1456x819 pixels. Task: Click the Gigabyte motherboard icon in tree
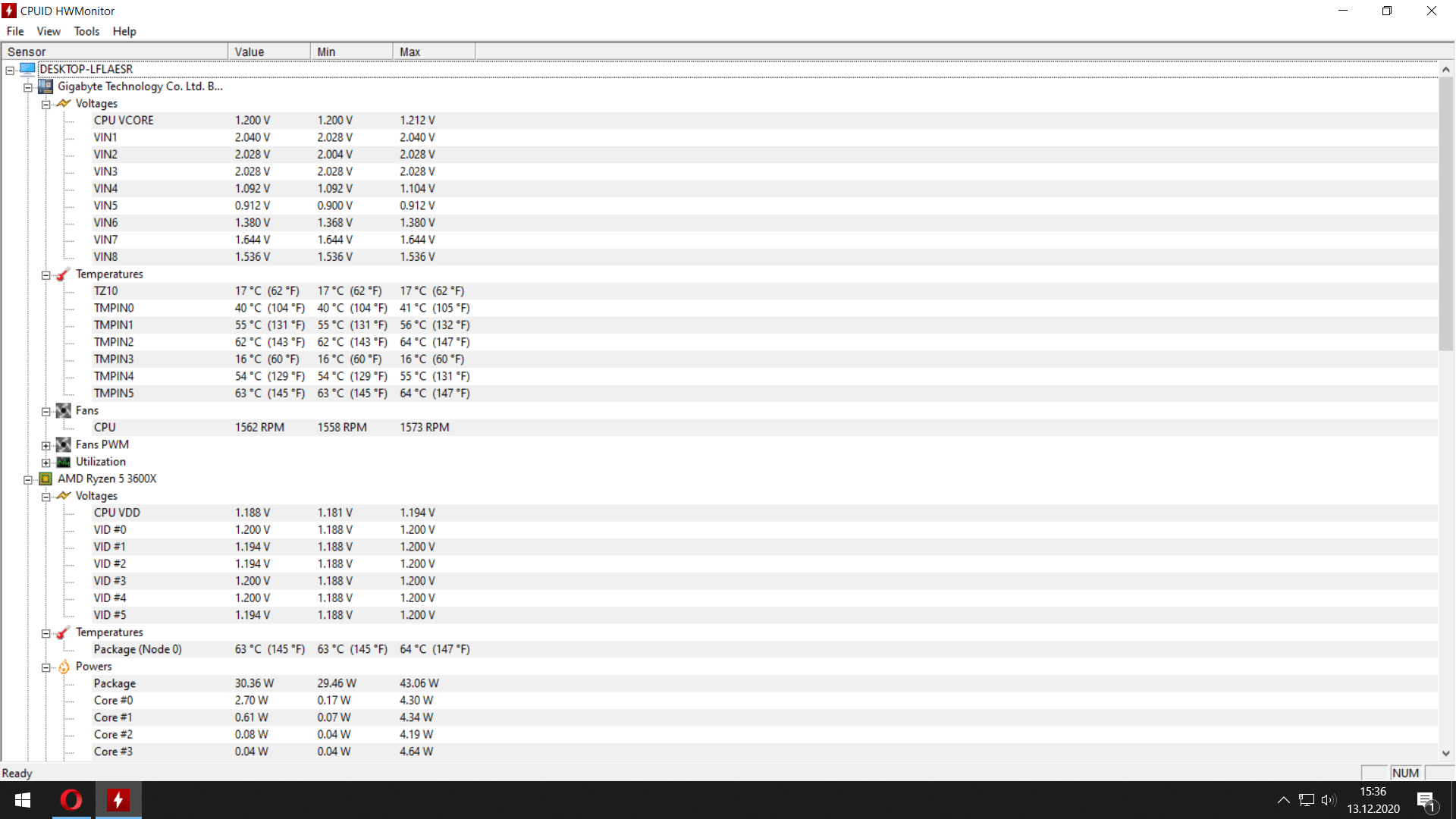click(x=45, y=86)
